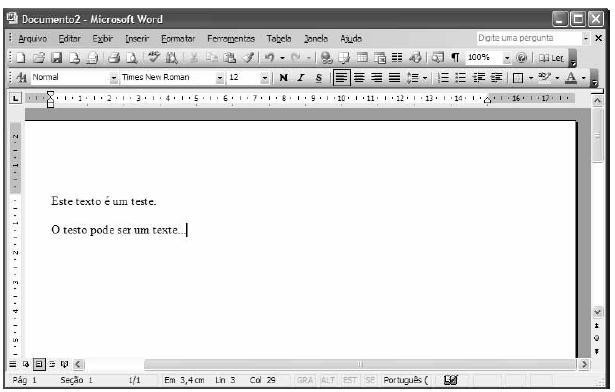615x392 pixels.
Task: Expand the border style arrow
Action: coord(531,78)
